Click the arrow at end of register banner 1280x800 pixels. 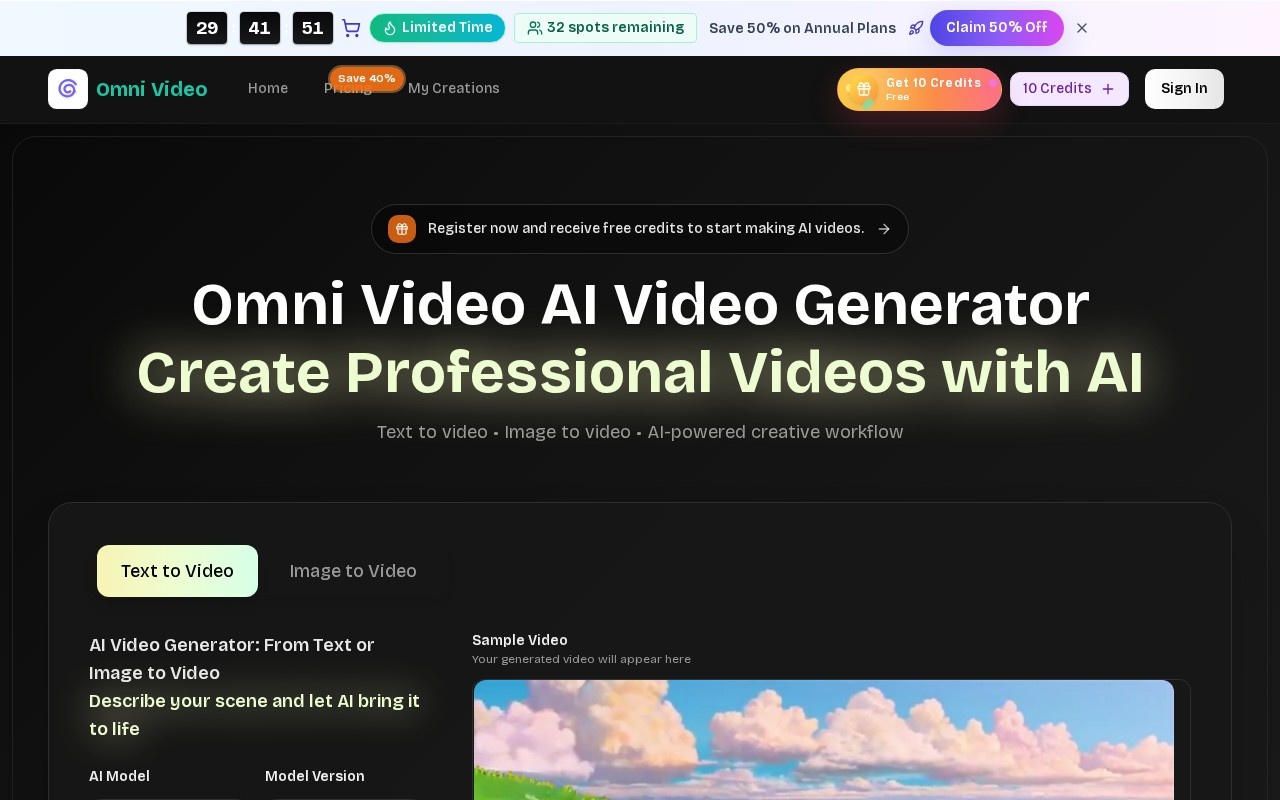[x=884, y=229]
